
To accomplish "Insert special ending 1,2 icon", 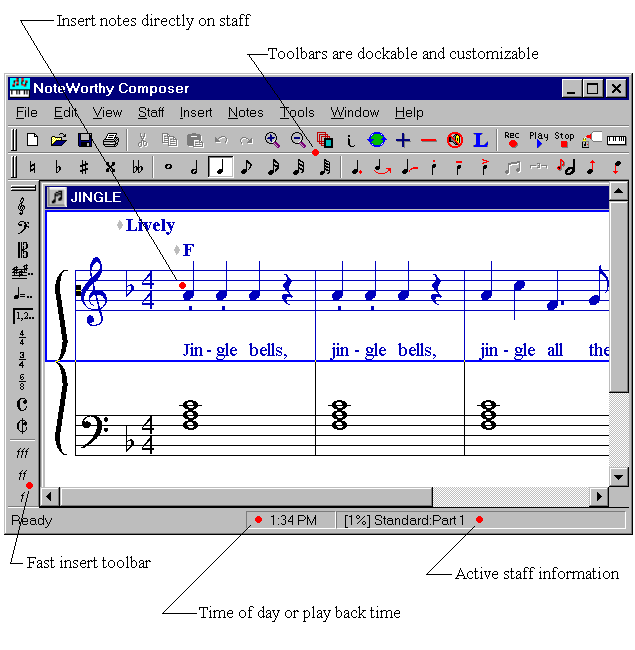I will 23,317.
